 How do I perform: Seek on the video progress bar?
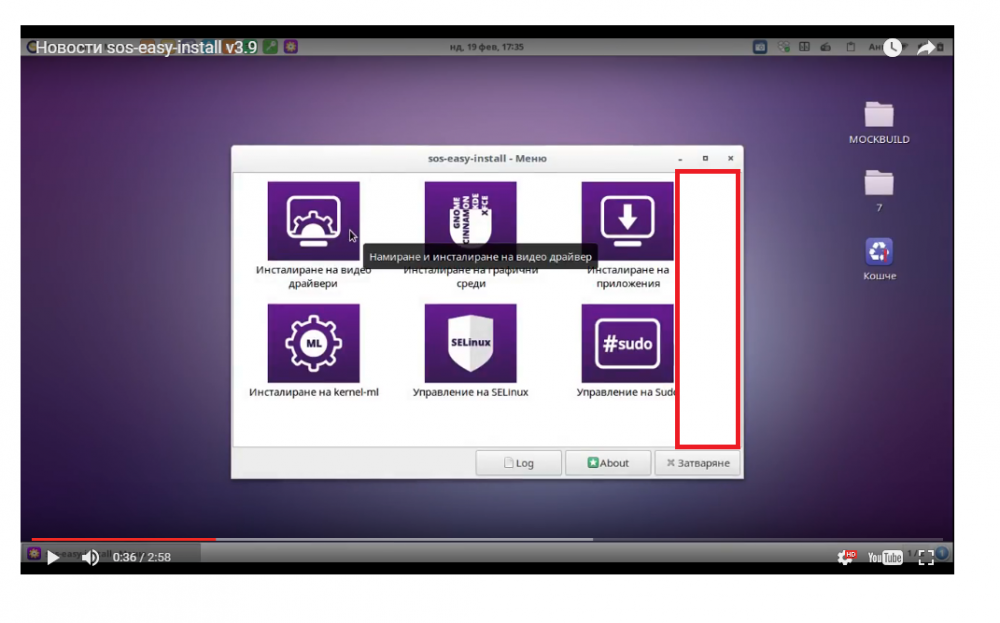487,539
